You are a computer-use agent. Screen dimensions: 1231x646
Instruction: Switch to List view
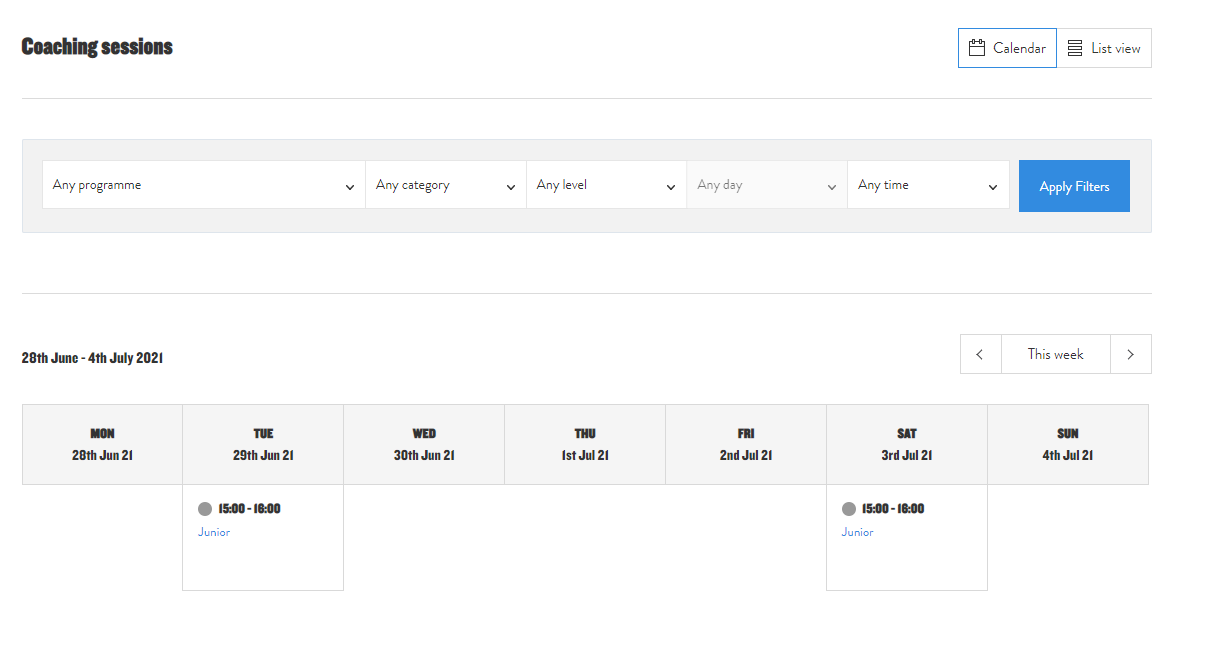(1104, 48)
